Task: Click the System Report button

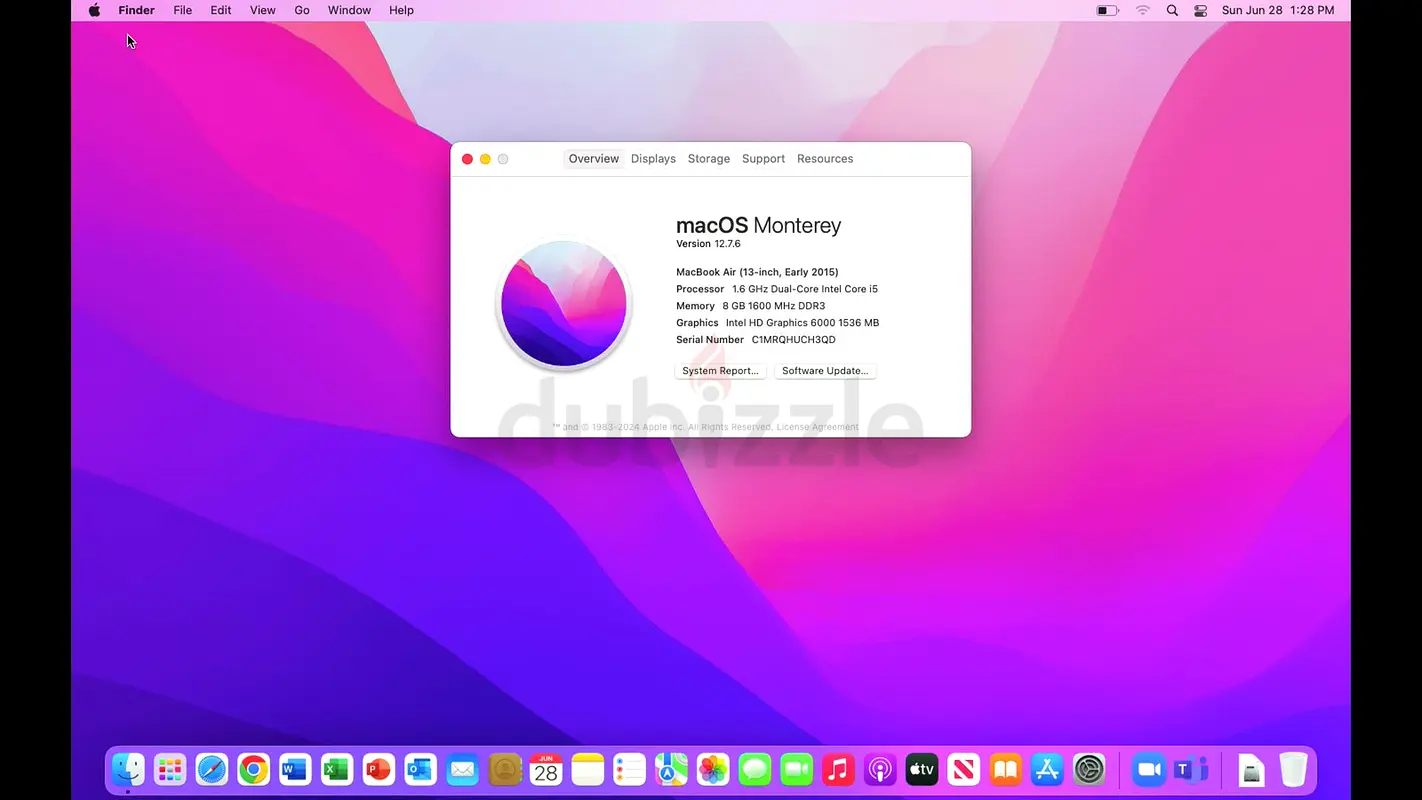Action: (720, 371)
